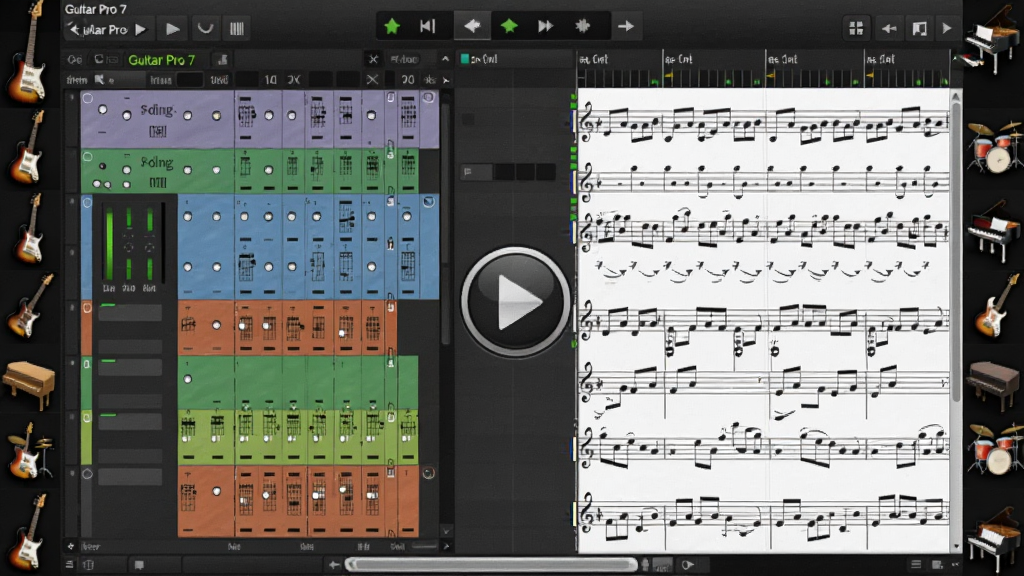Click the grid layout icon at top right
This screenshot has width=1024, height=576.
click(x=856, y=28)
